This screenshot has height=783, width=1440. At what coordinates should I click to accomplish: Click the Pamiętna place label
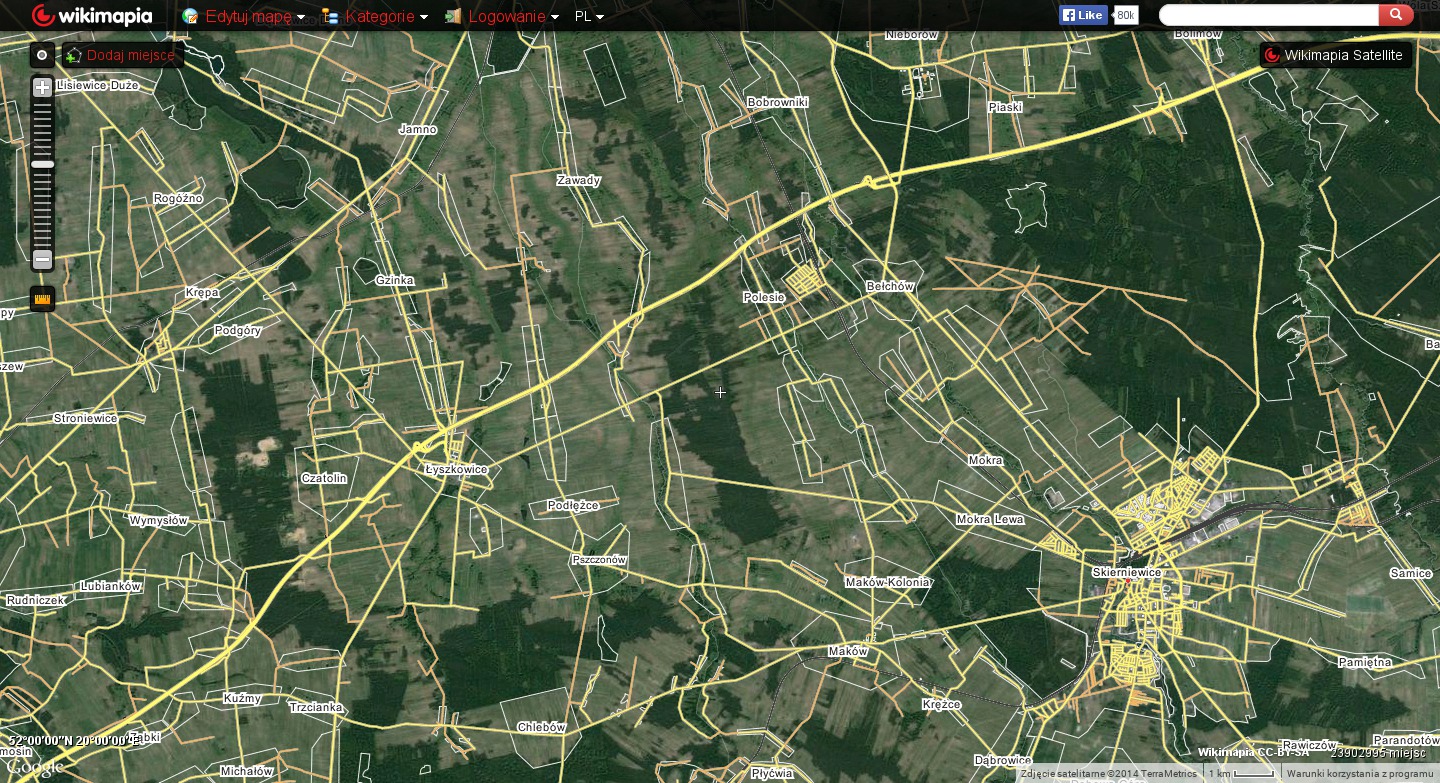tap(1365, 662)
